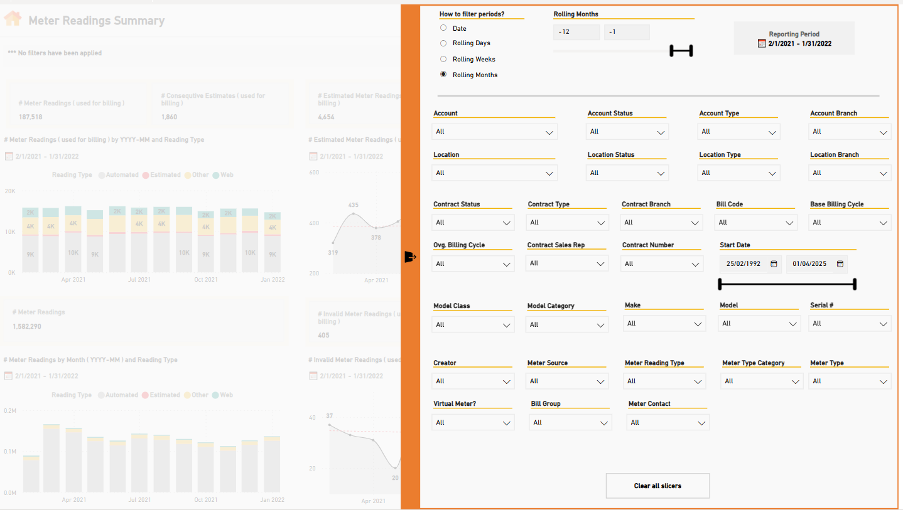Screen dimensions: 904x510
Task: Open the Virtual Meter? dropdown
Action: pos(473,423)
